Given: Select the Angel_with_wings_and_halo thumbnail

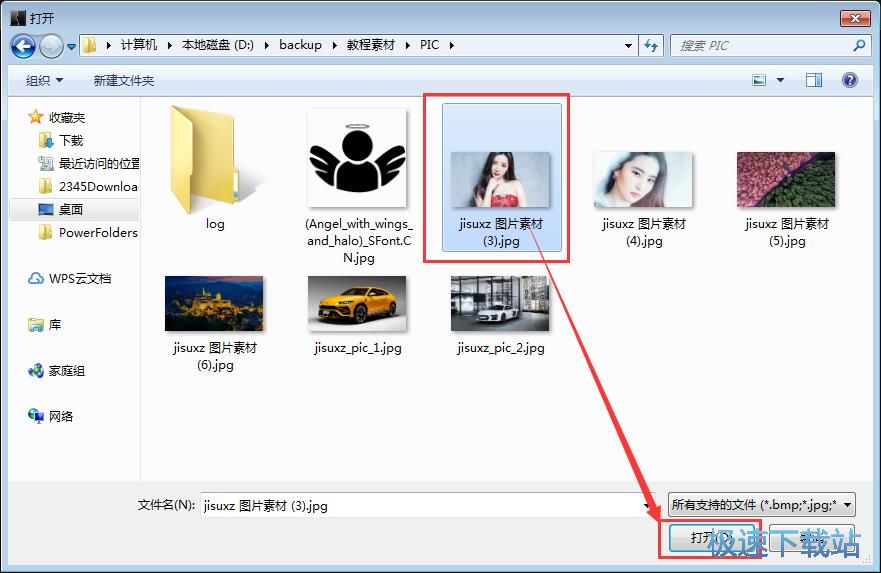Looking at the screenshot, I should click(x=357, y=158).
